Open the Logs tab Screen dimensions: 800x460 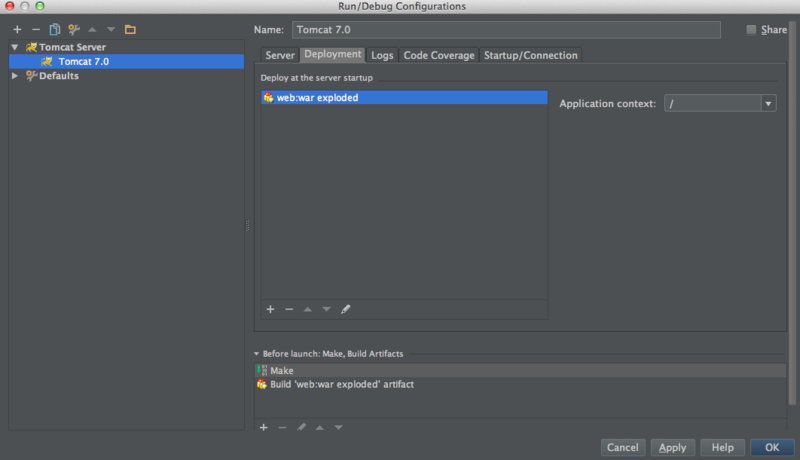(x=382, y=55)
